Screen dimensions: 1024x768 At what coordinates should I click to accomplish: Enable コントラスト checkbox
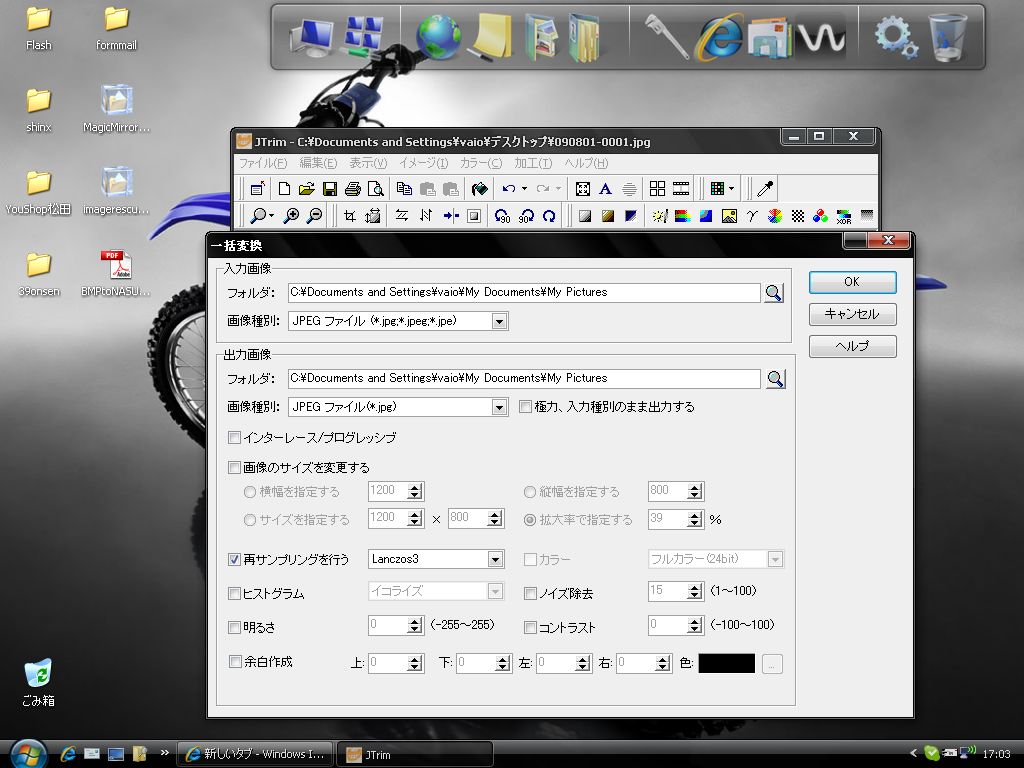click(530, 627)
